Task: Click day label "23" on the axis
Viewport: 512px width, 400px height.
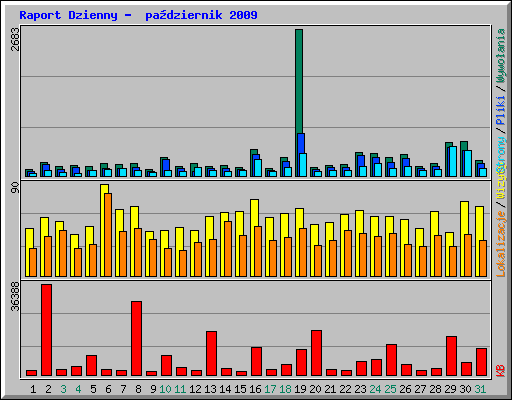Action: (x=360, y=389)
